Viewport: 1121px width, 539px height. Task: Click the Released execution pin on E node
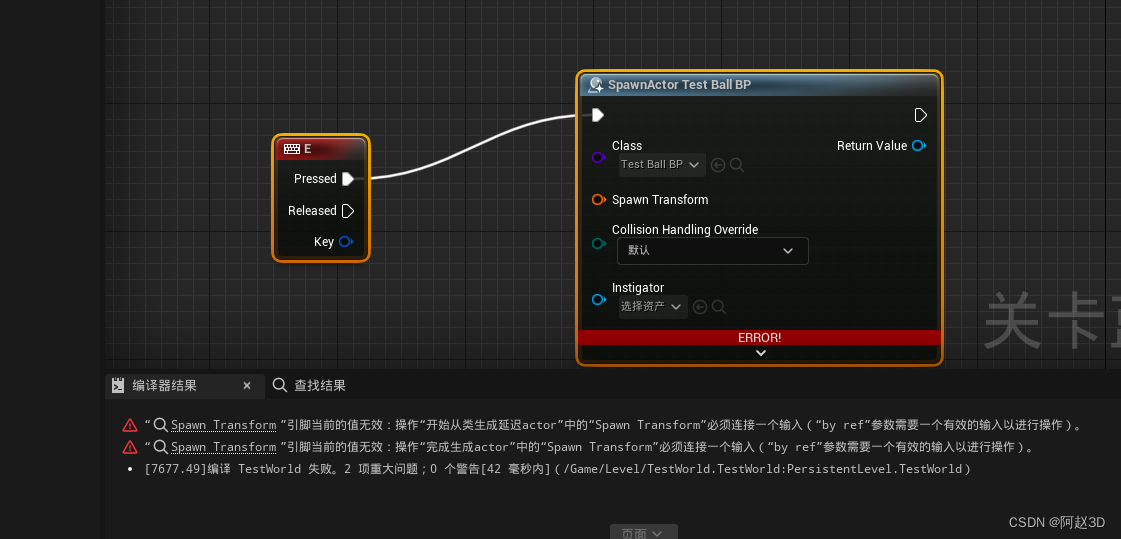pos(348,211)
